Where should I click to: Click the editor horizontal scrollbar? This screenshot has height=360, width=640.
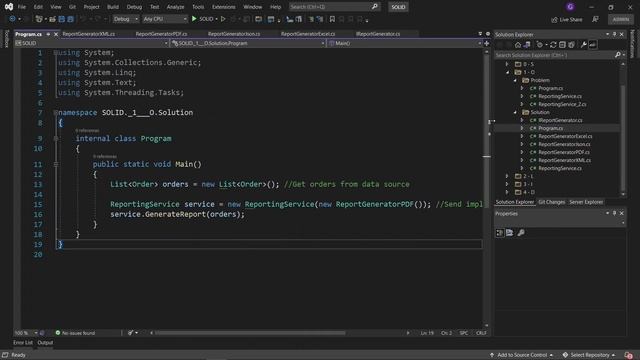pyautogui.click(x=250, y=333)
